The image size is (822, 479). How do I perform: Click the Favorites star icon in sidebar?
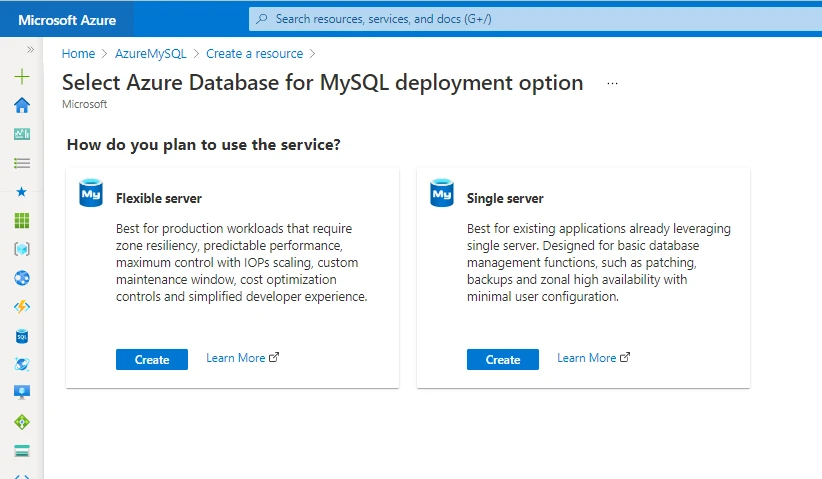coord(21,192)
